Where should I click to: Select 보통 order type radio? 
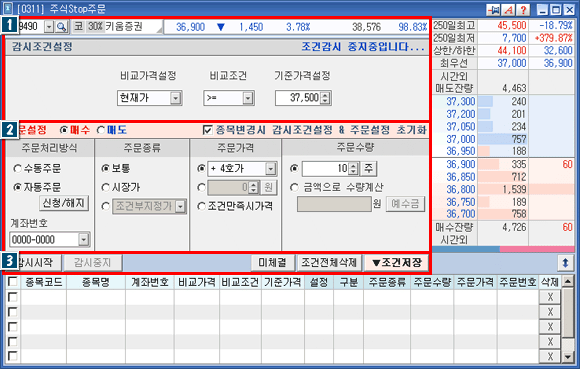point(105,169)
